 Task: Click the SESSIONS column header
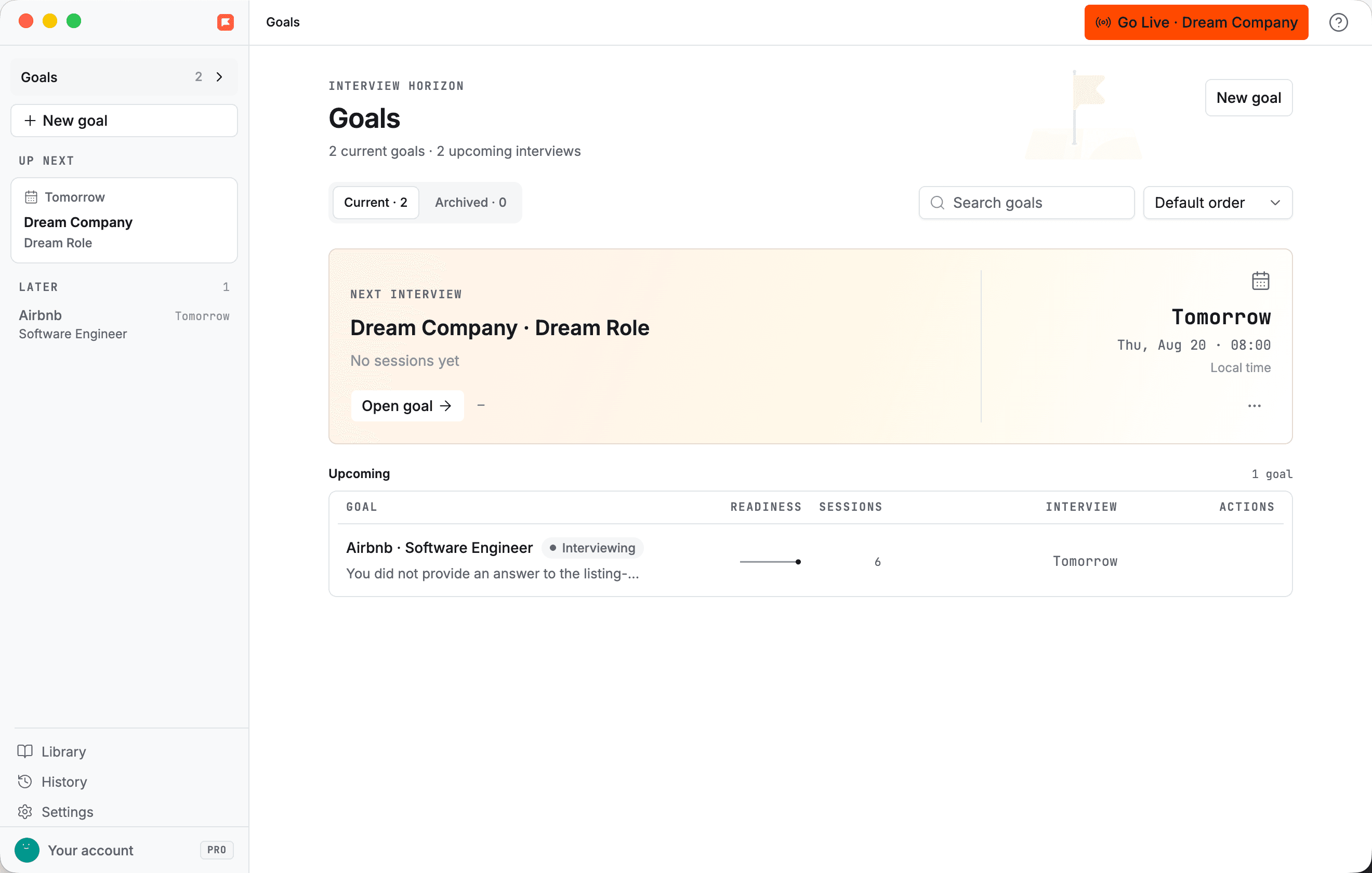[x=851, y=507]
